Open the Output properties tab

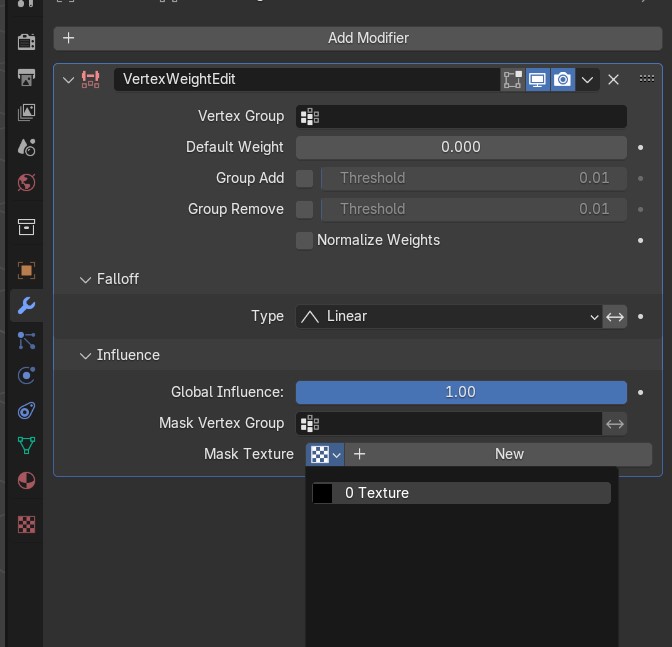[26, 78]
